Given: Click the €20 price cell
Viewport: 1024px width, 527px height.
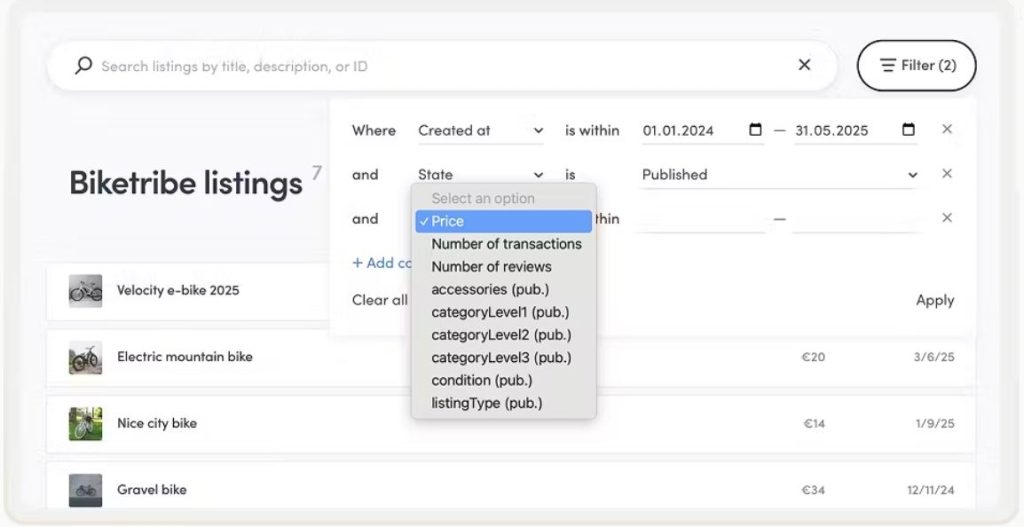Looking at the screenshot, I should click(813, 357).
